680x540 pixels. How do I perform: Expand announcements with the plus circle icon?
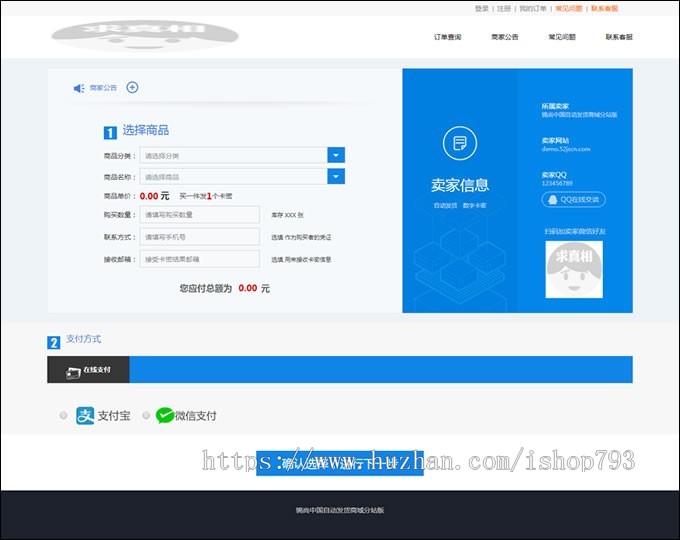tap(132, 88)
